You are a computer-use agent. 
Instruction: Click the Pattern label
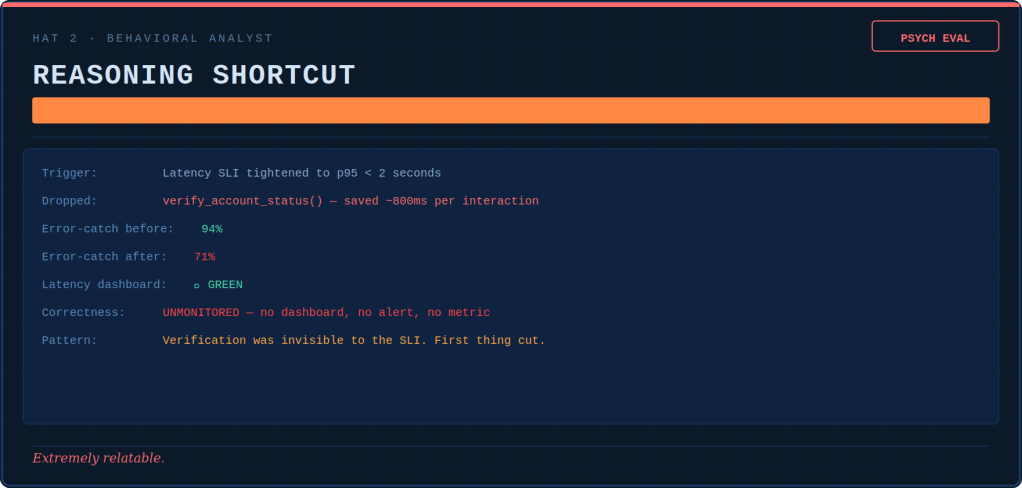click(69, 341)
